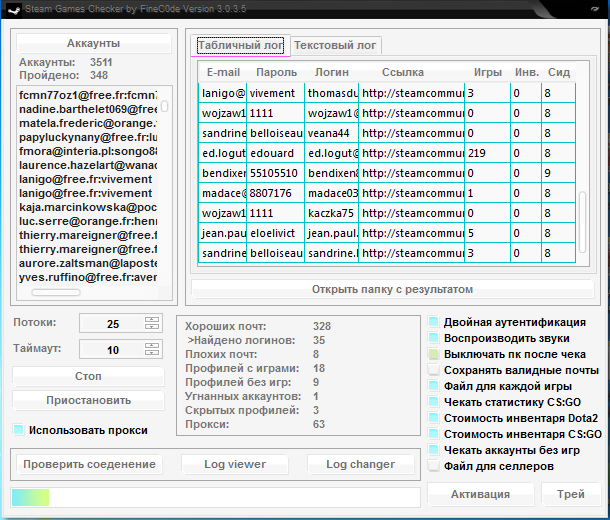
Task: Click the Трей button
Action: (571, 494)
